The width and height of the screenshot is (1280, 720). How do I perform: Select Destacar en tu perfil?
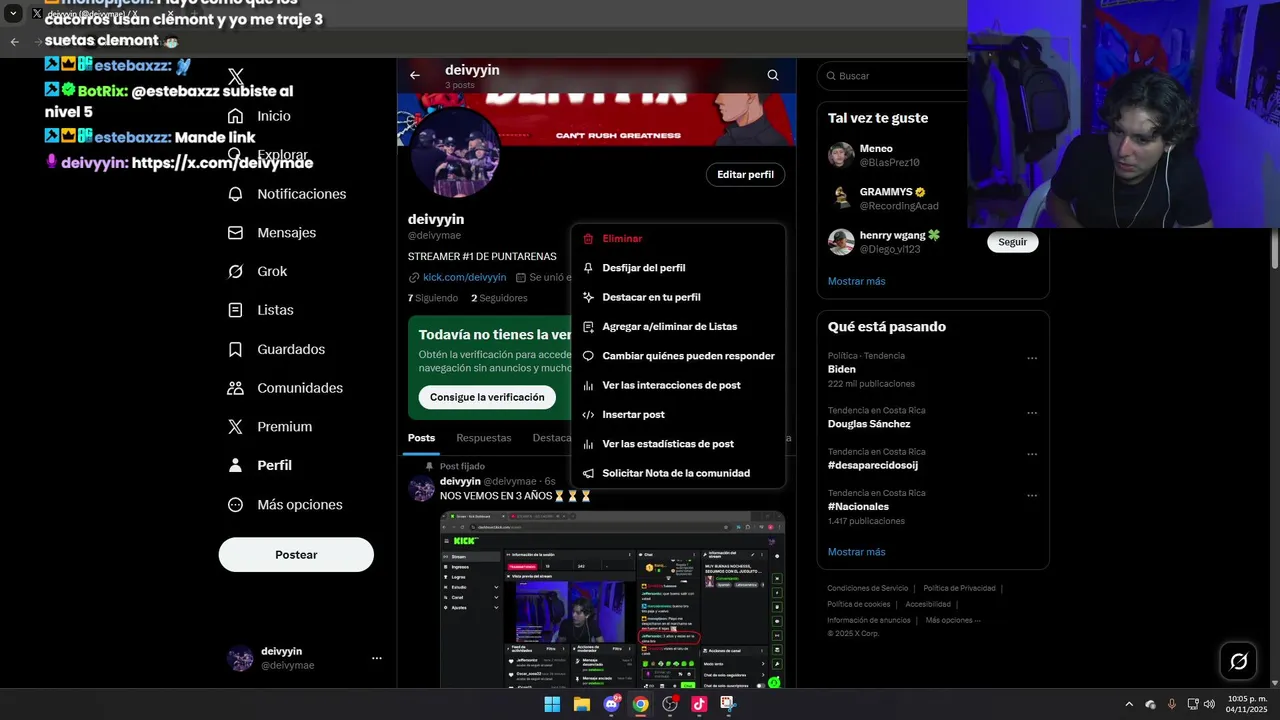[678, 297]
